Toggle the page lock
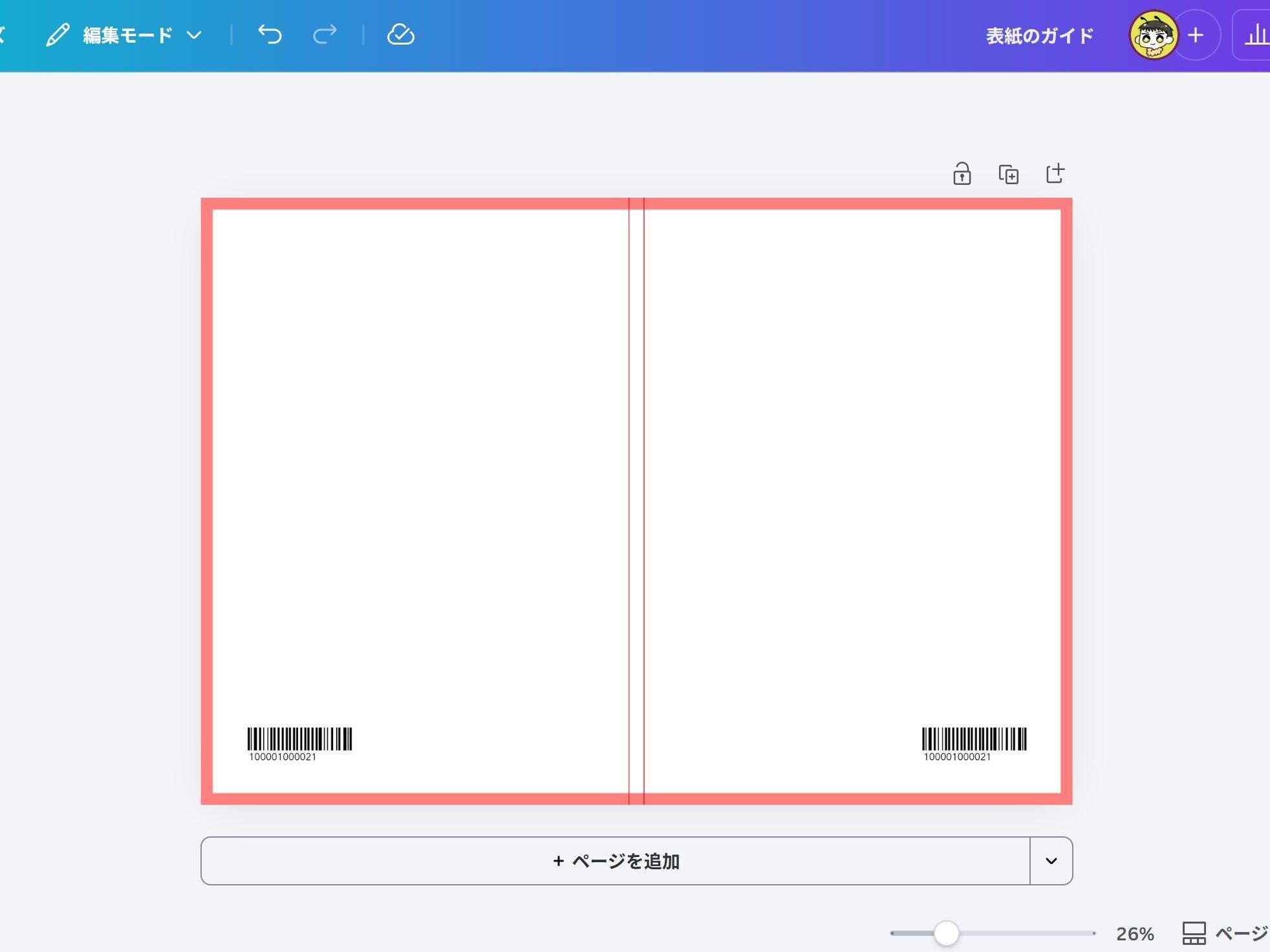Screen dimensions: 1270x952 [962, 173]
